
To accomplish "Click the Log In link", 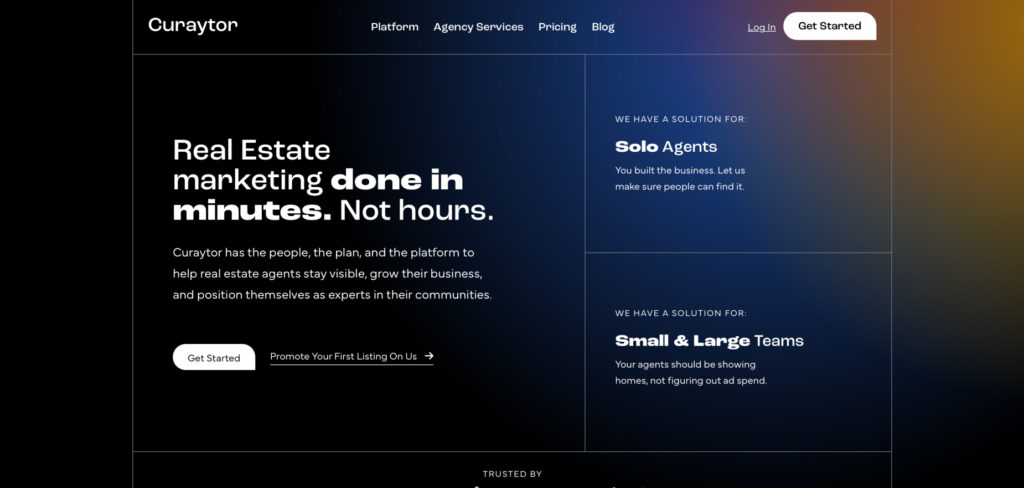I will click(x=761, y=27).
